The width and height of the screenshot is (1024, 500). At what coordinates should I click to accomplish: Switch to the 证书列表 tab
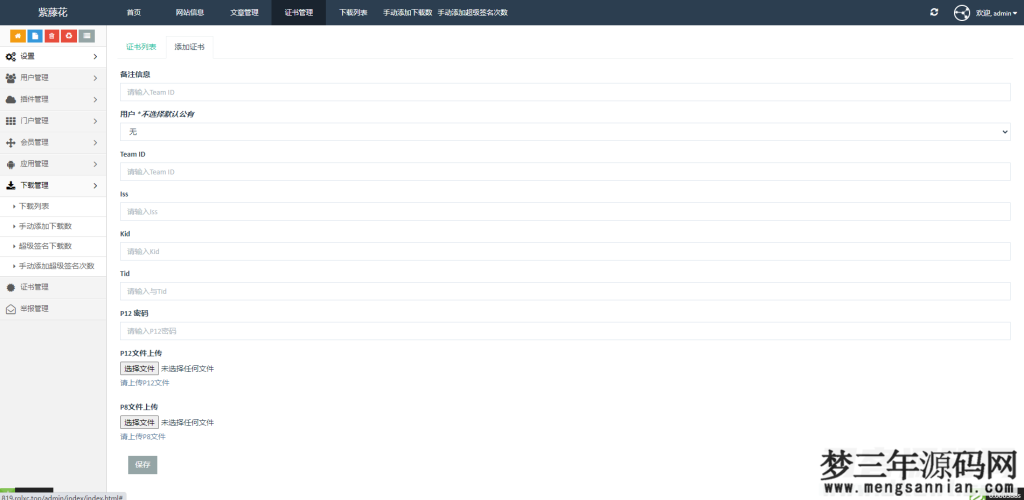coord(141,47)
